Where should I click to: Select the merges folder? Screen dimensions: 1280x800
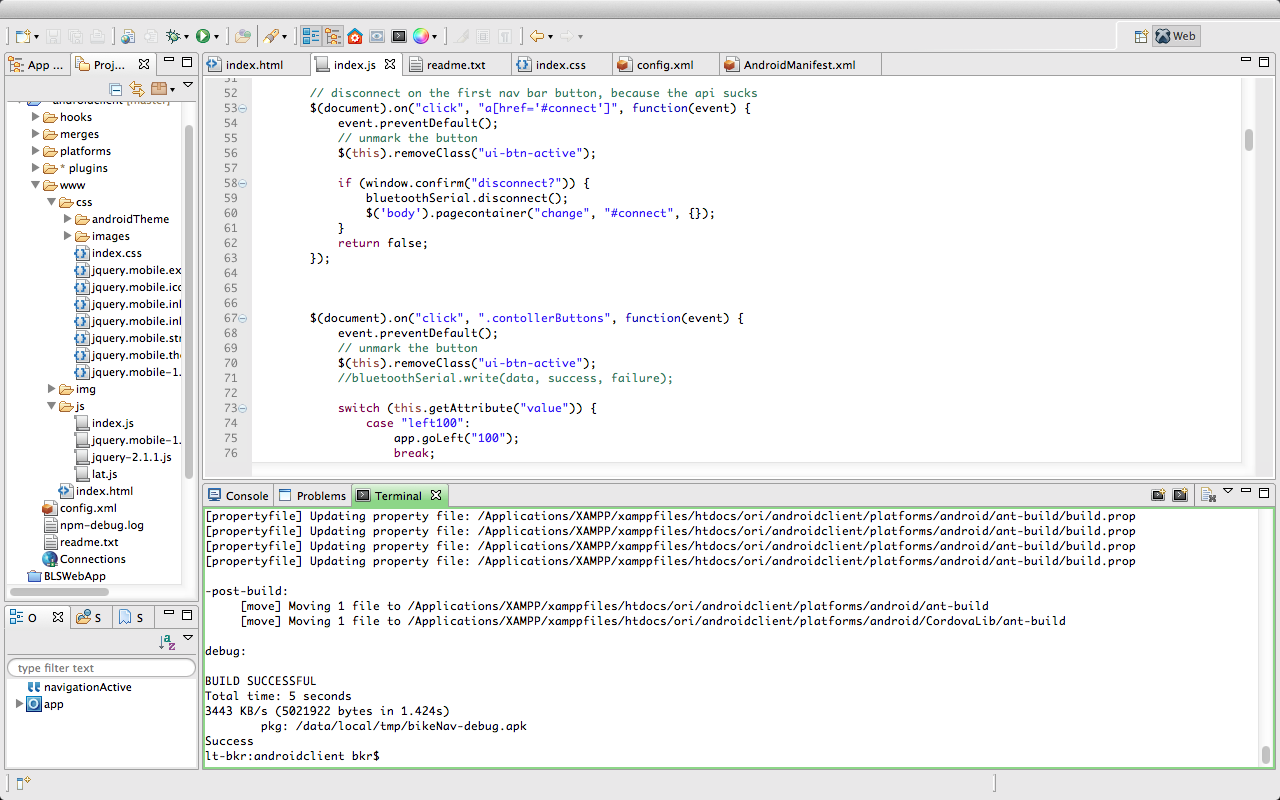(x=71, y=134)
